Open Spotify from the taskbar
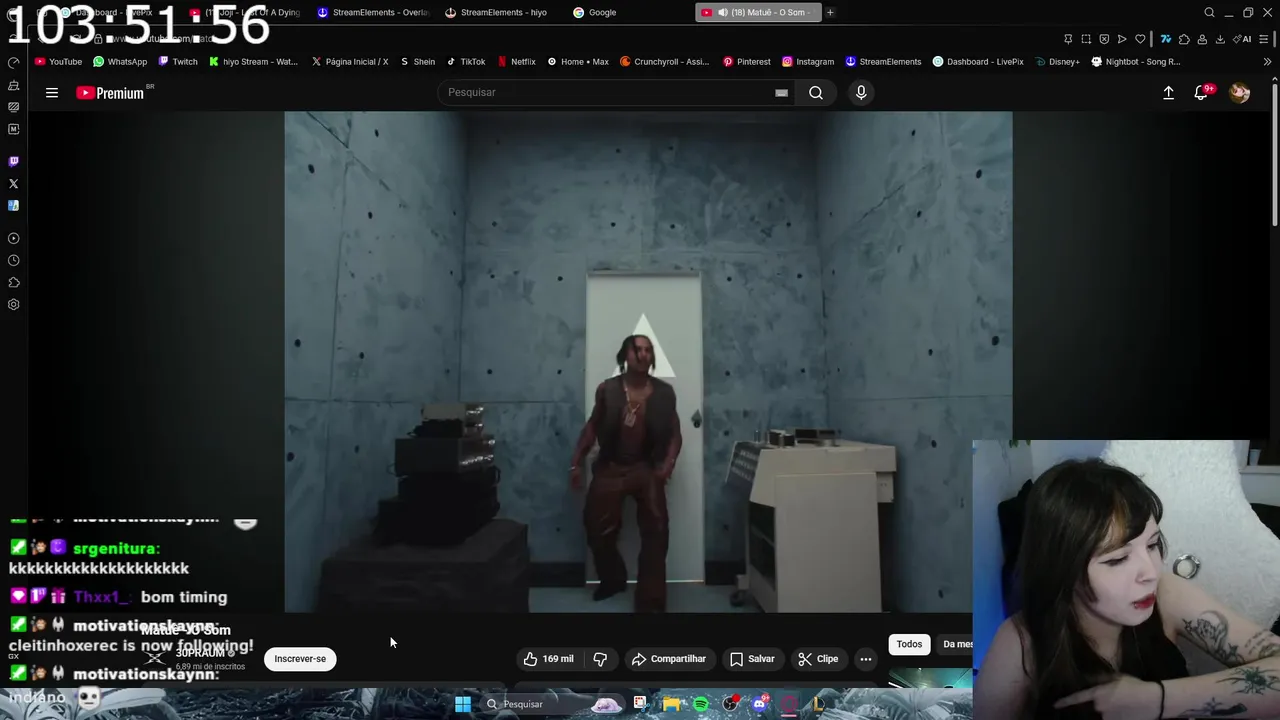This screenshot has height=720, width=1280. pos(701,704)
